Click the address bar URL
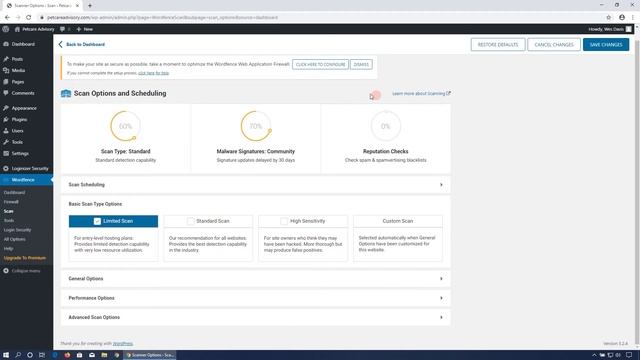The width and height of the screenshot is (640, 360). coord(162,18)
